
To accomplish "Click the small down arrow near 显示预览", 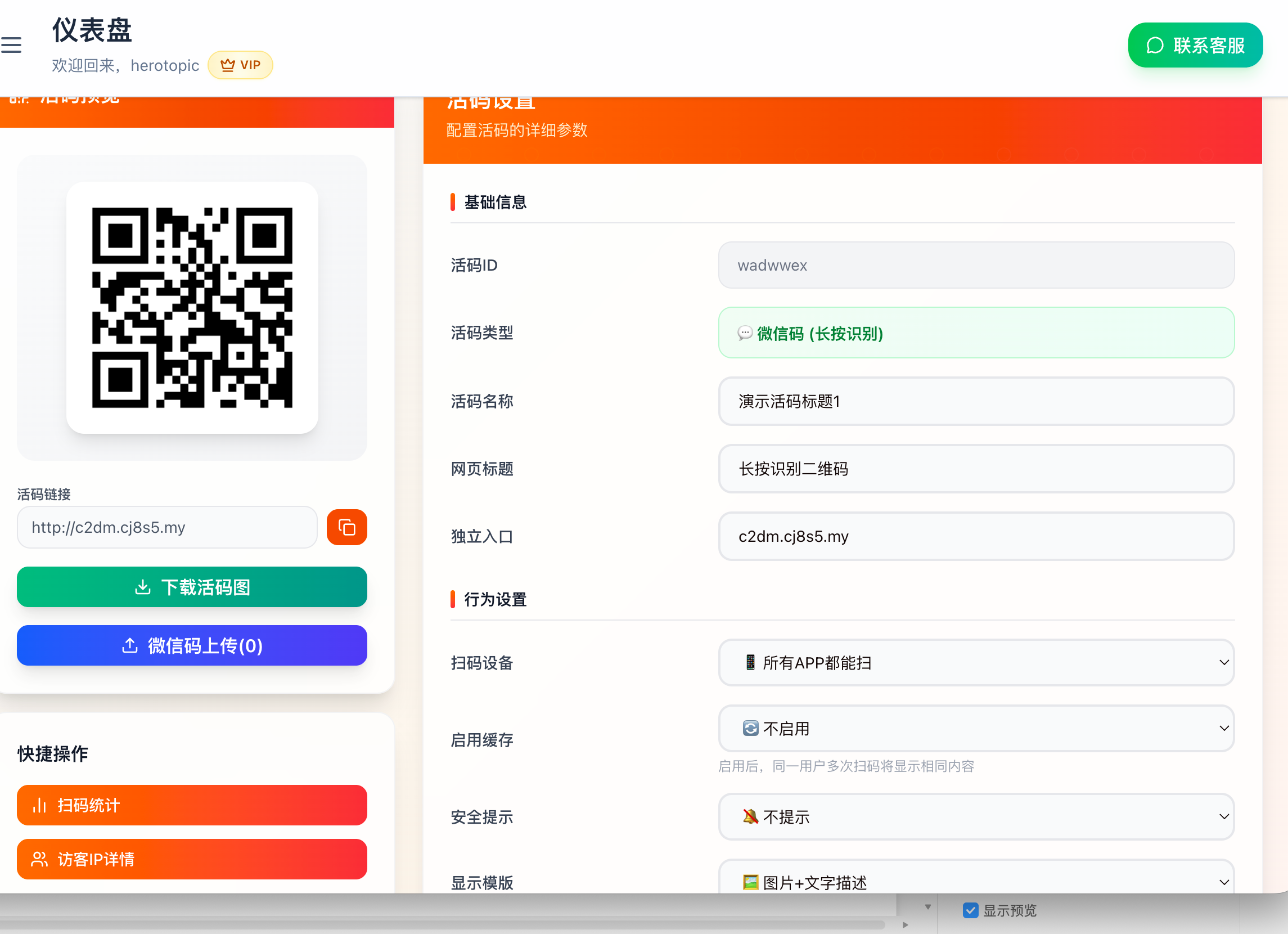I will [x=928, y=907].
